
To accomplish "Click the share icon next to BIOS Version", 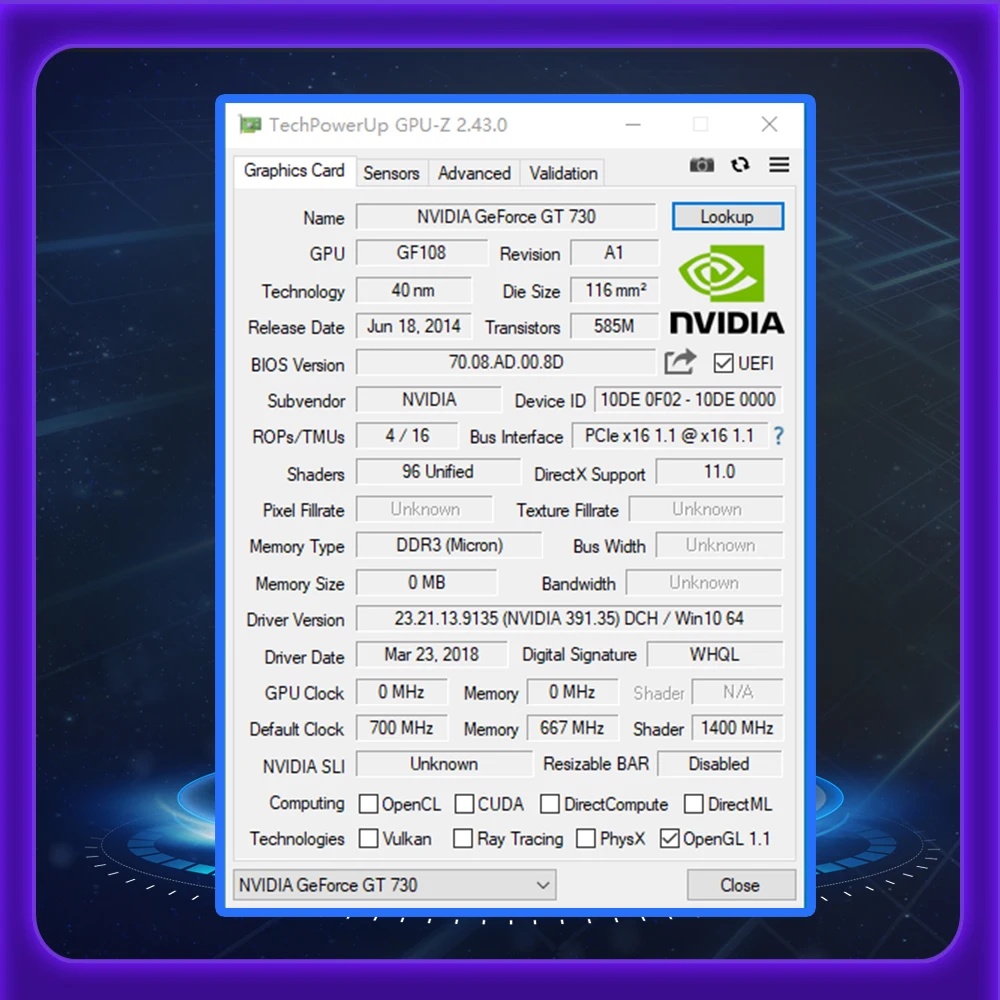I will [681, 362].
